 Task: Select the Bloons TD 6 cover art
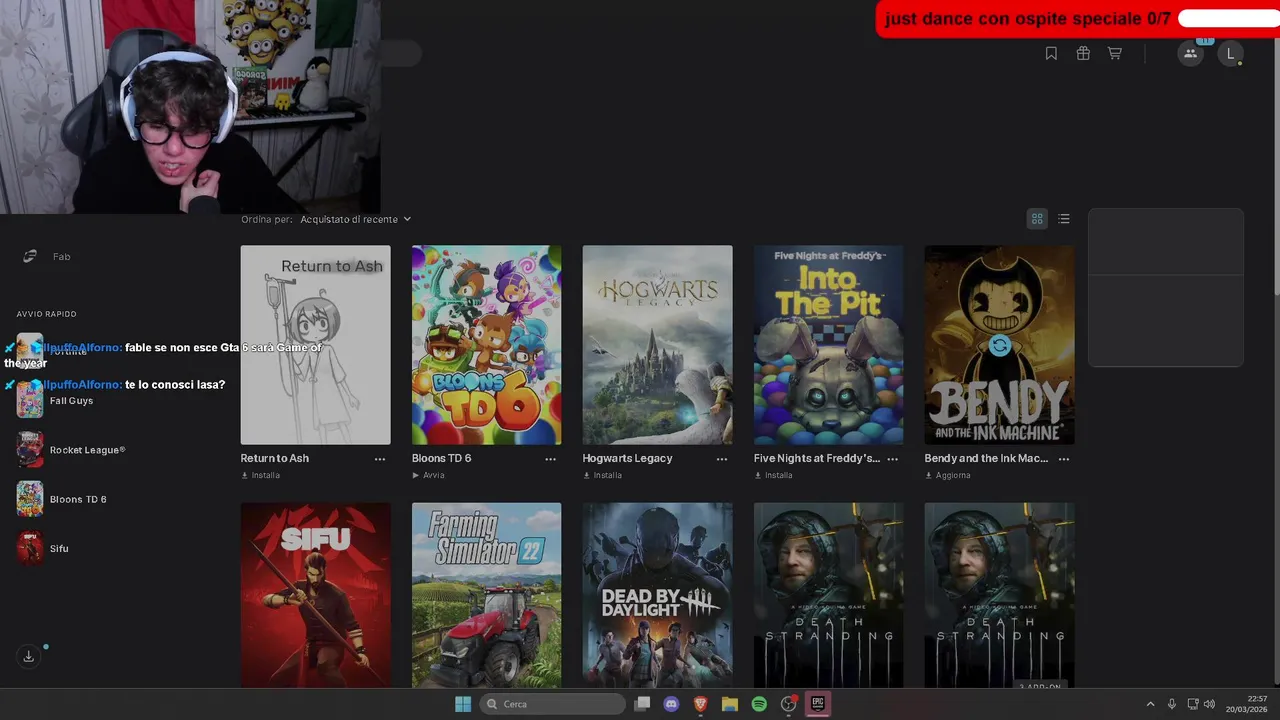click(487, 345)
